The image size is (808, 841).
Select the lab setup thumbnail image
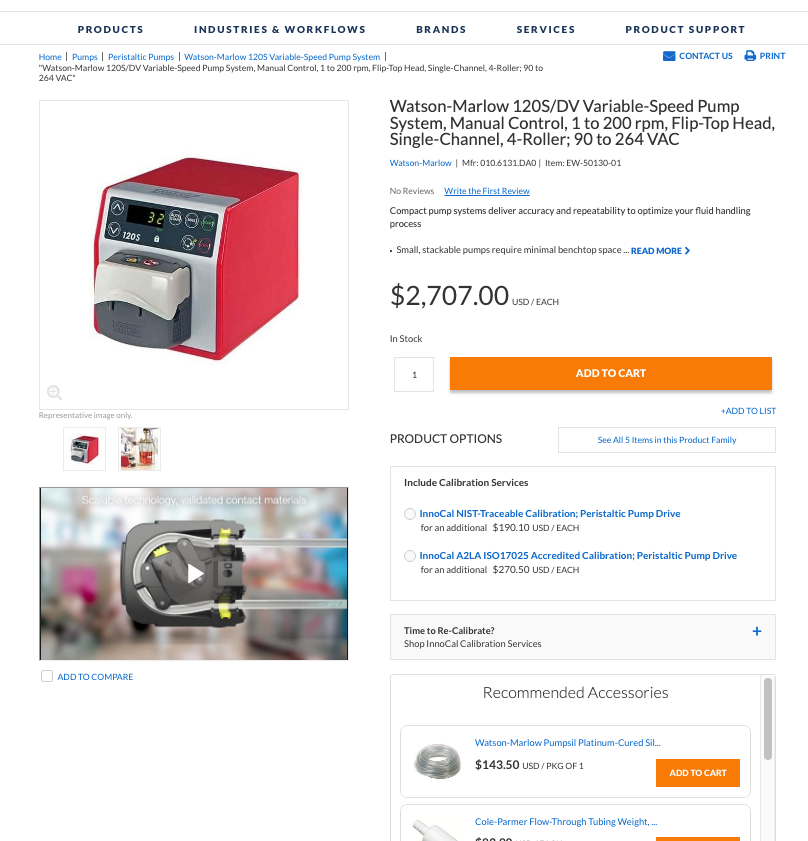(139, 449)
